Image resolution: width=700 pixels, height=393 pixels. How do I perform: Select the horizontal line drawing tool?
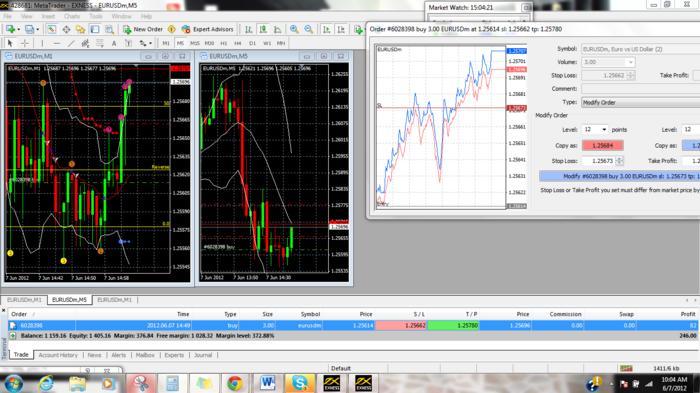click(x=57, y=43)
